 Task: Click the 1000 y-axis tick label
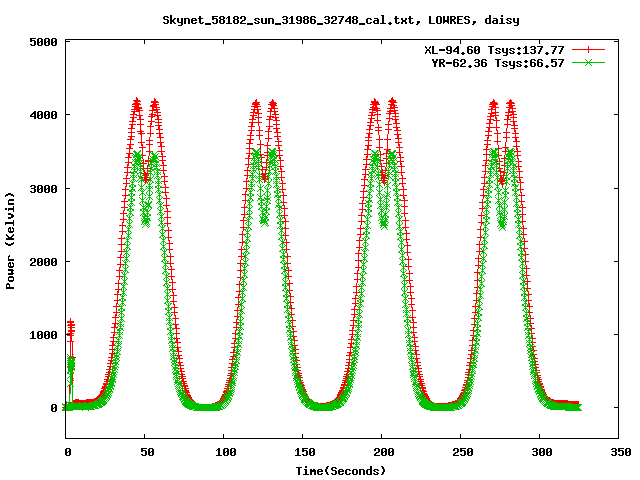(43, 335)
